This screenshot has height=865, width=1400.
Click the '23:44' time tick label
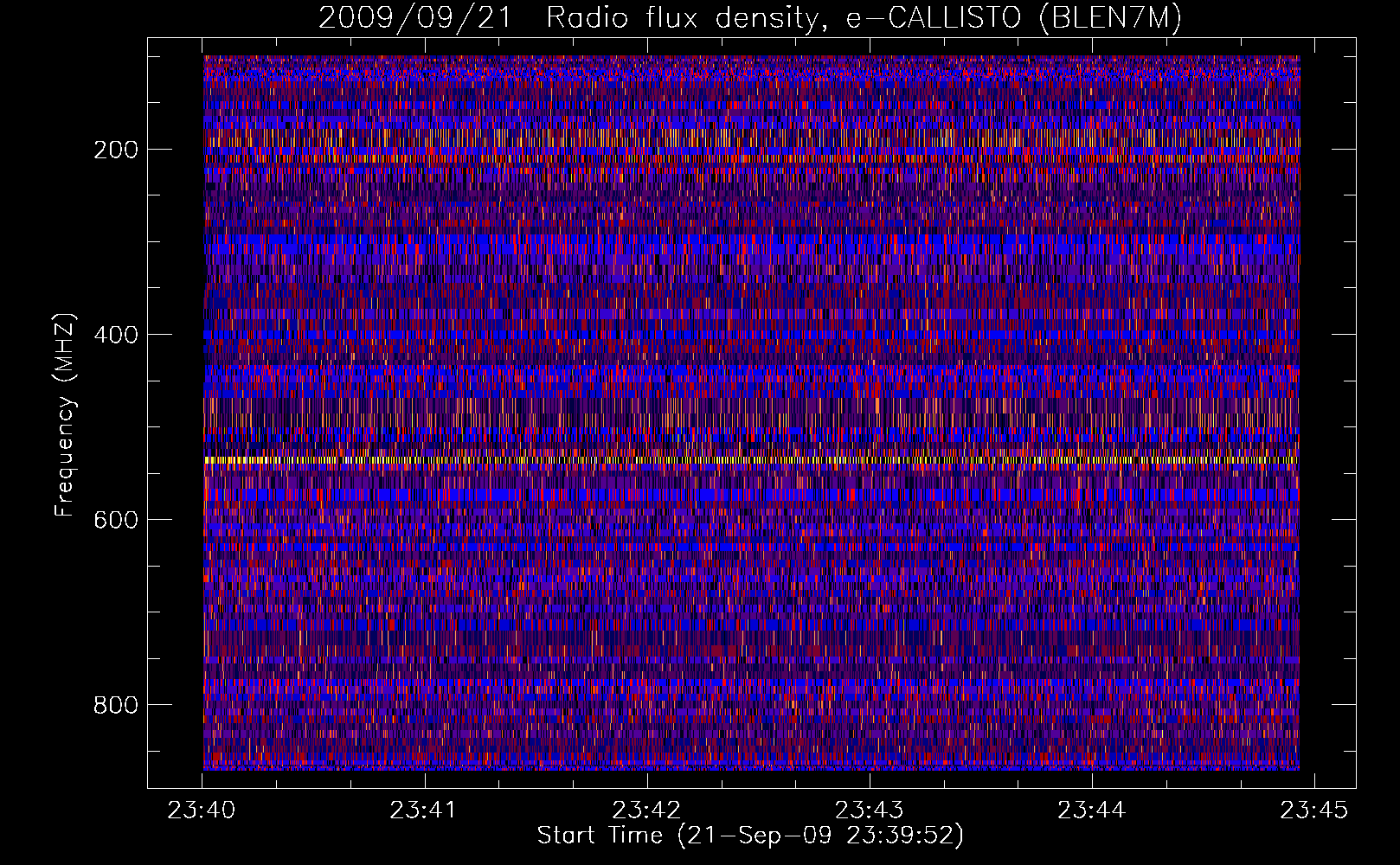(1092, 811)
